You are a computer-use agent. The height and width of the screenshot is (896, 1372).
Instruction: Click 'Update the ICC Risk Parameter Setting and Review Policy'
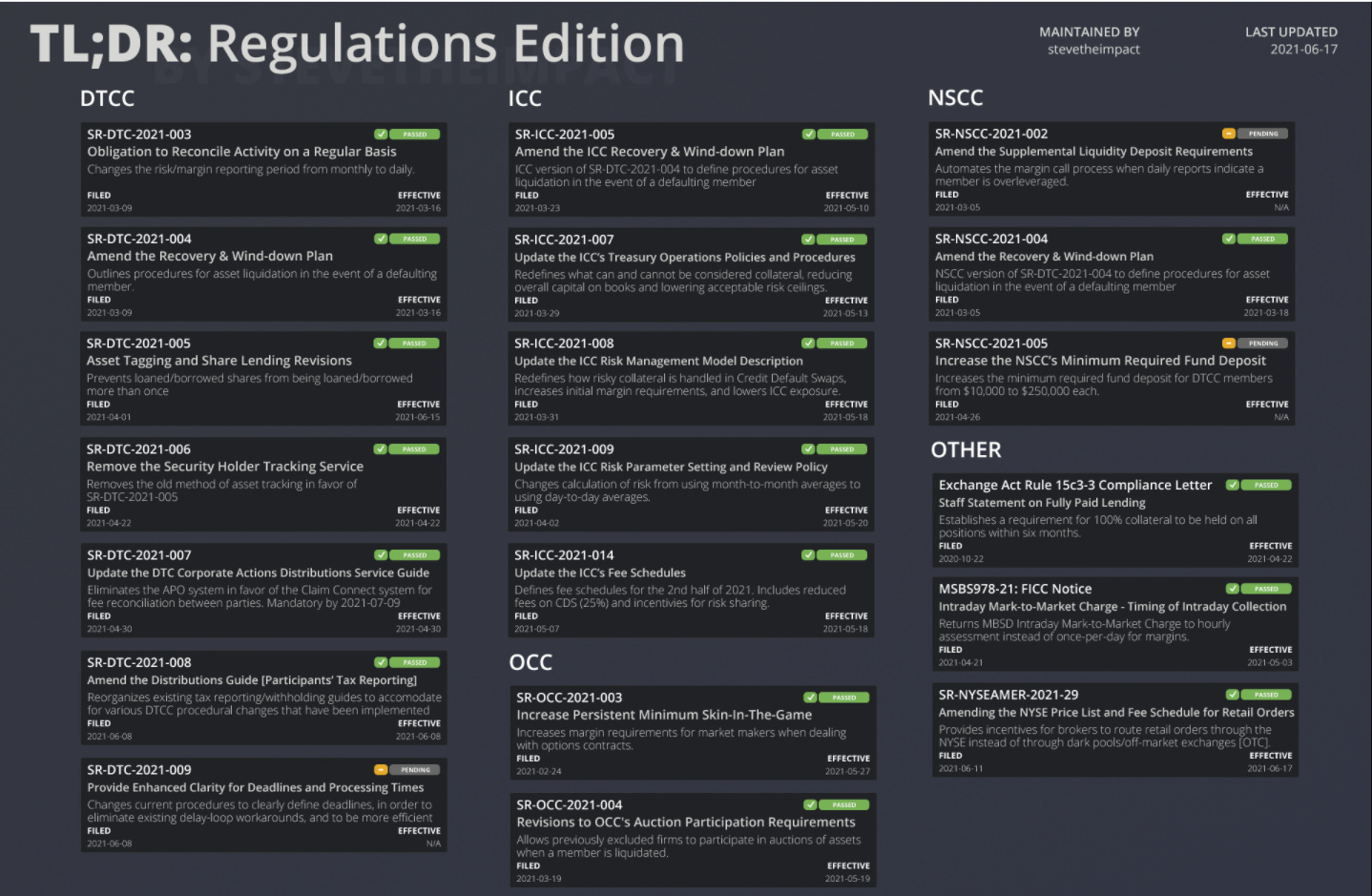coord(671,467)
